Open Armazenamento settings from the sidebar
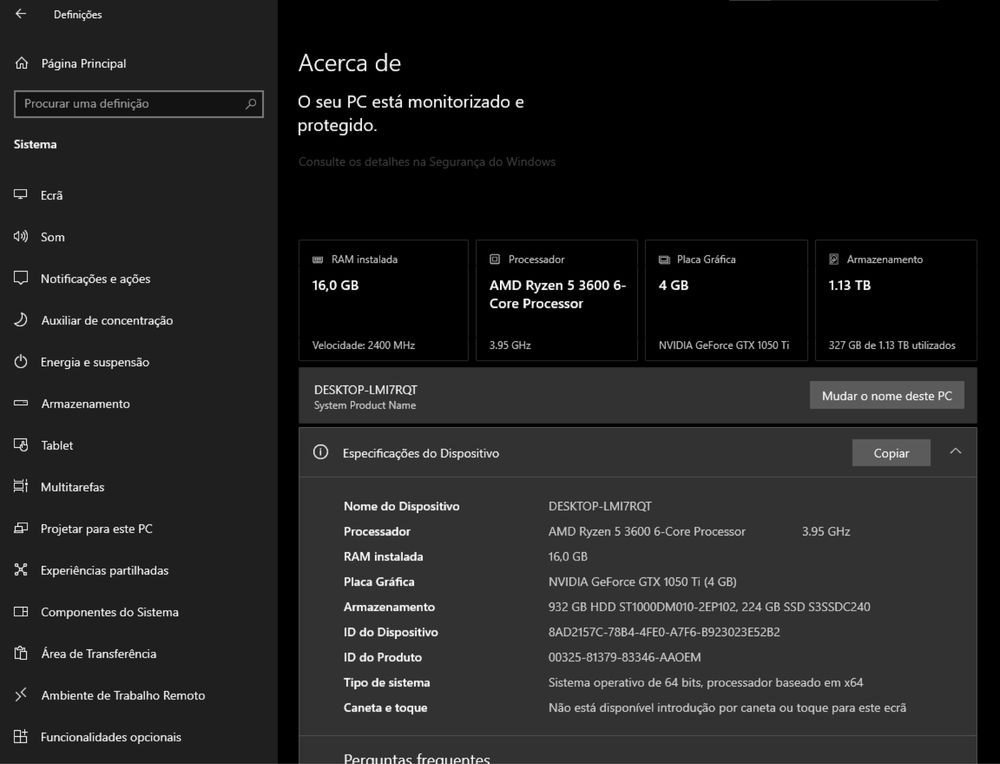 click(85, 404)
